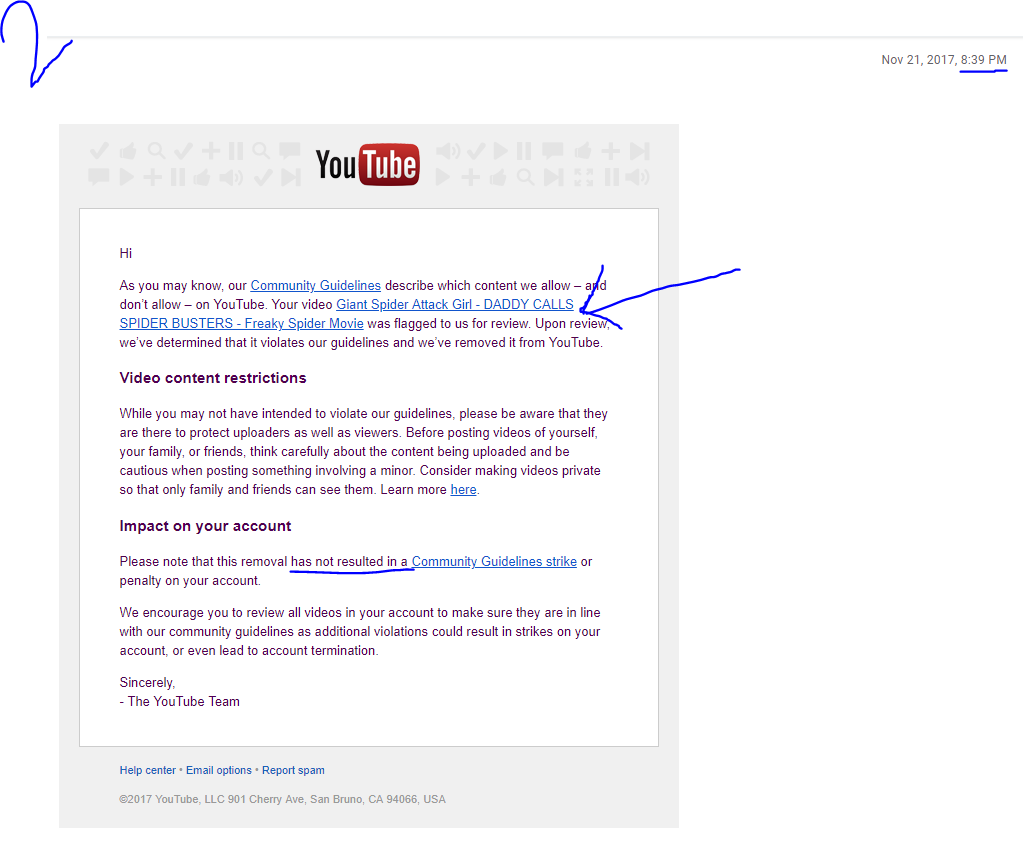Open Email options in the footer
Screen dimensions: 1023x842
tap(219, 770)
